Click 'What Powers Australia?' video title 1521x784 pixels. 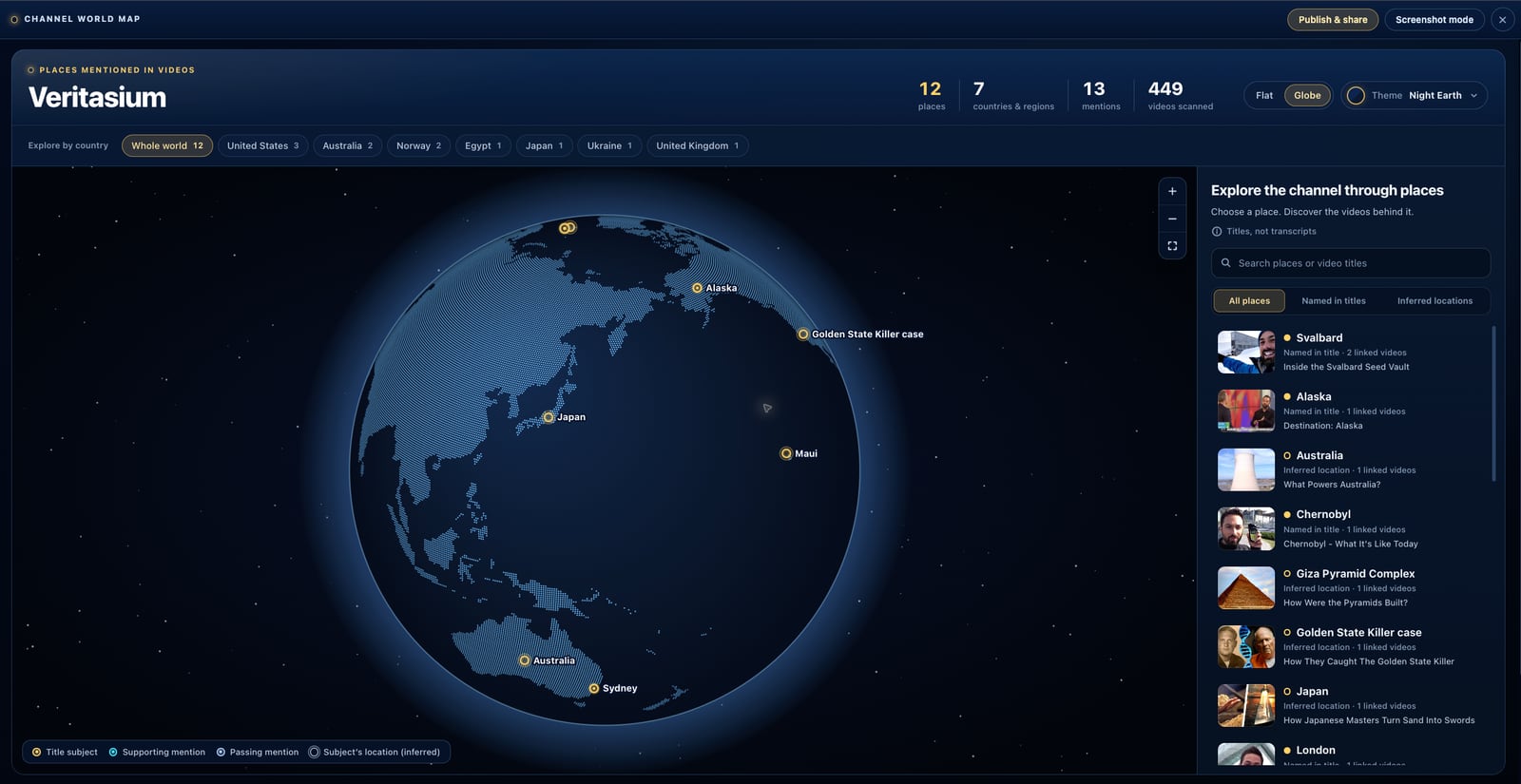(x=1332, y=485)
